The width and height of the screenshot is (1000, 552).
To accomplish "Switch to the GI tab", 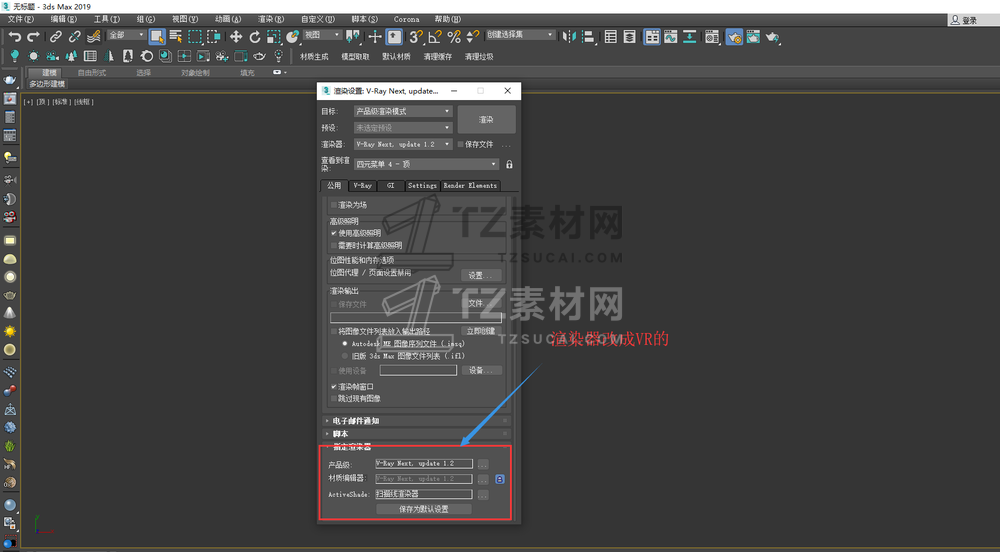I will 391,185.
